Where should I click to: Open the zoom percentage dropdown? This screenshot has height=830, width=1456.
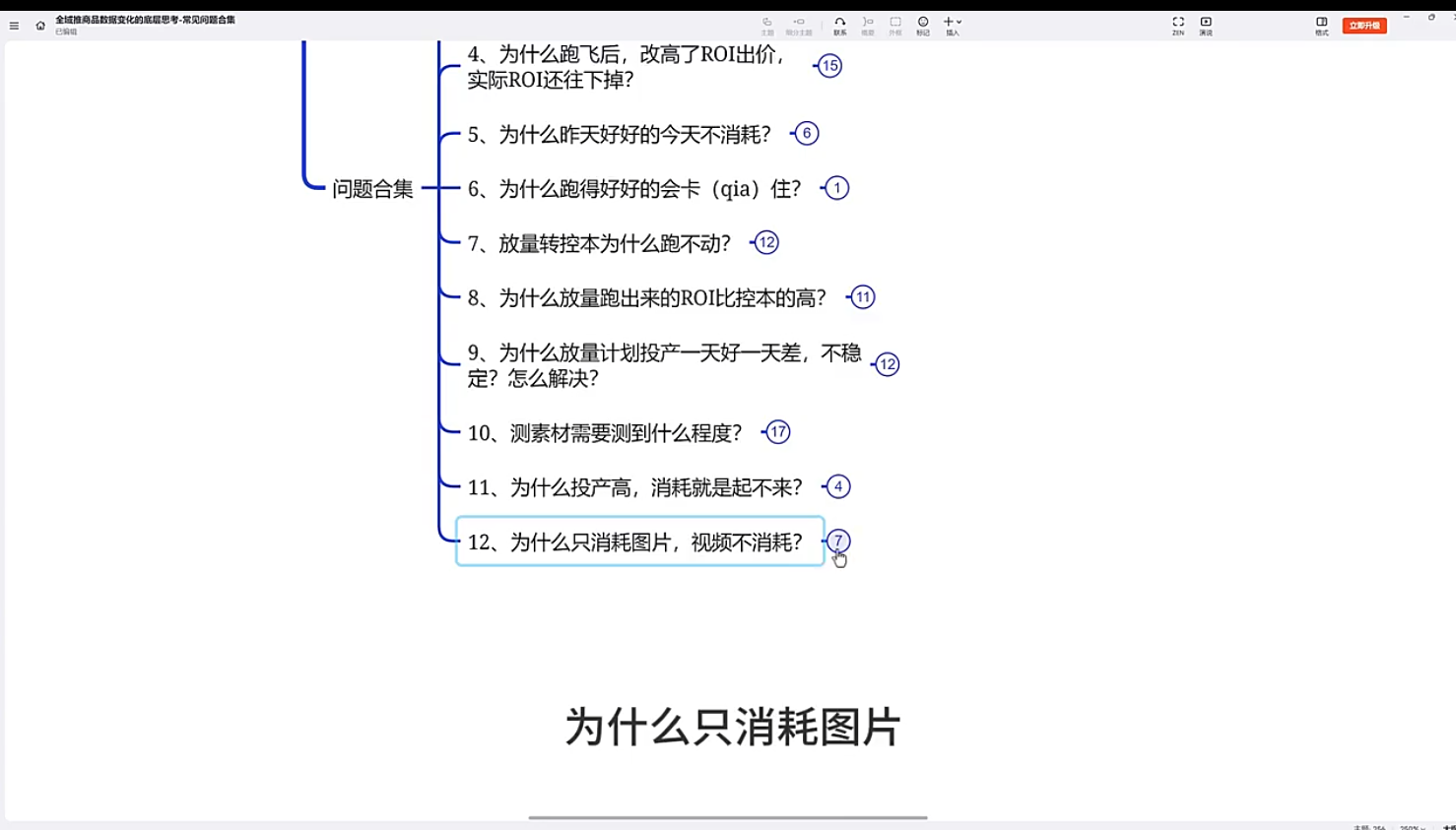click(1413, 827)
